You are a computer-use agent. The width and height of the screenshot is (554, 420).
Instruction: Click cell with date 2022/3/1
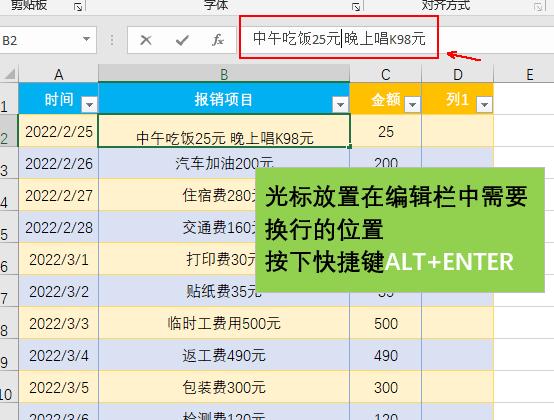click(x=59, y=259)
